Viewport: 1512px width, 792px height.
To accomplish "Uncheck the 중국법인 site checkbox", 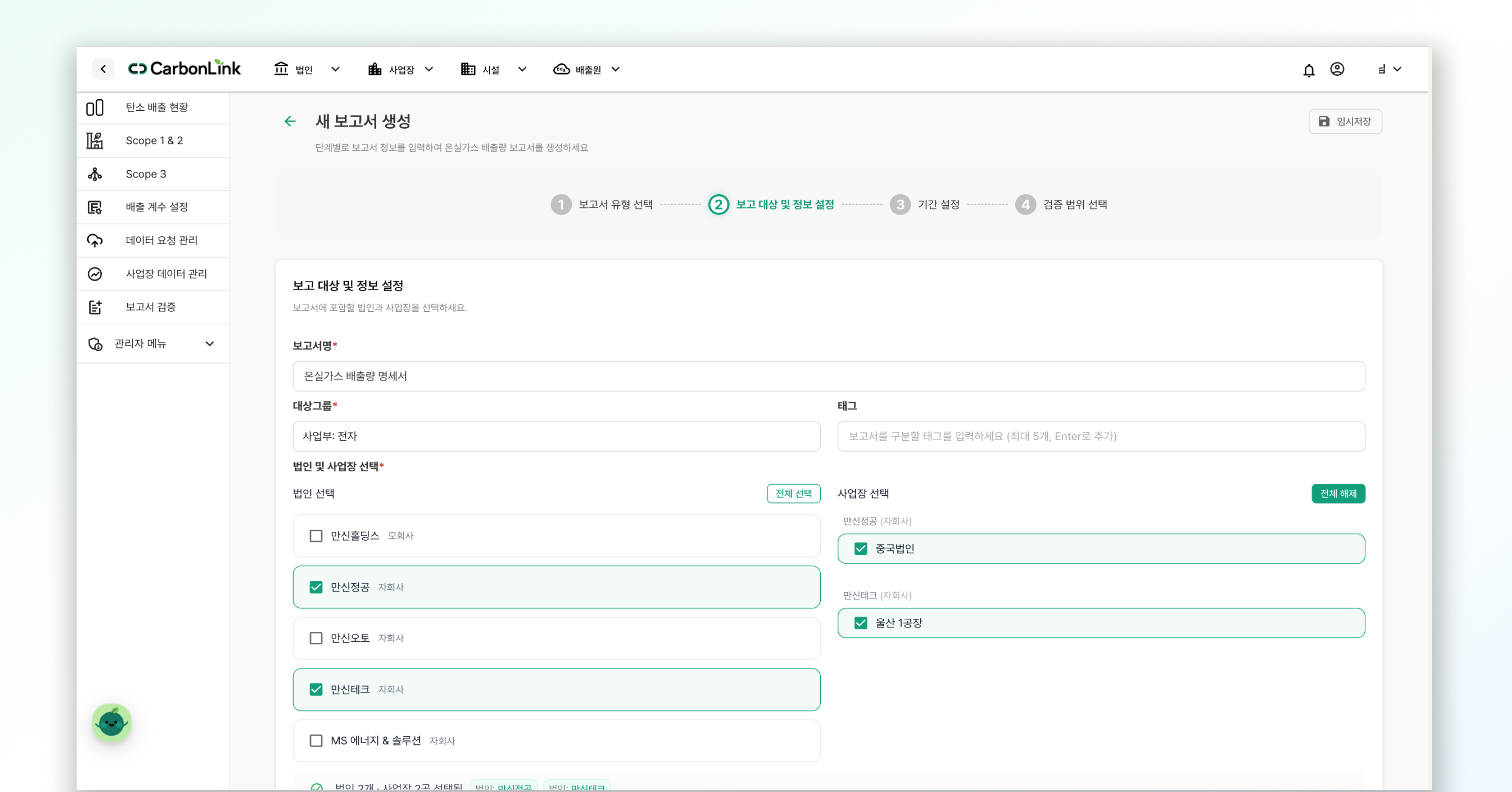I will click(860, 549).
